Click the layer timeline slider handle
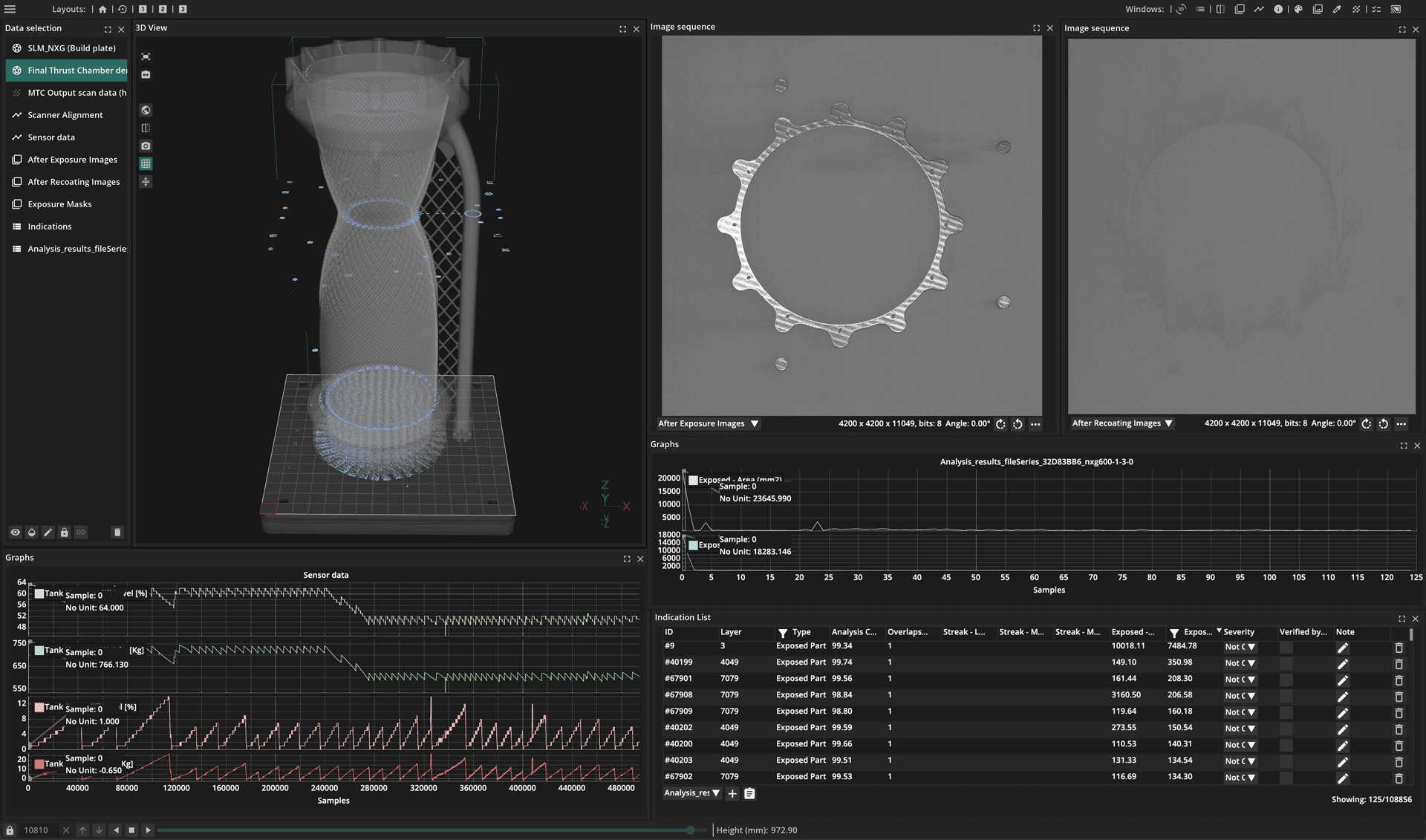This screenshot has width=1426, height=840. (x=691, y=830)
